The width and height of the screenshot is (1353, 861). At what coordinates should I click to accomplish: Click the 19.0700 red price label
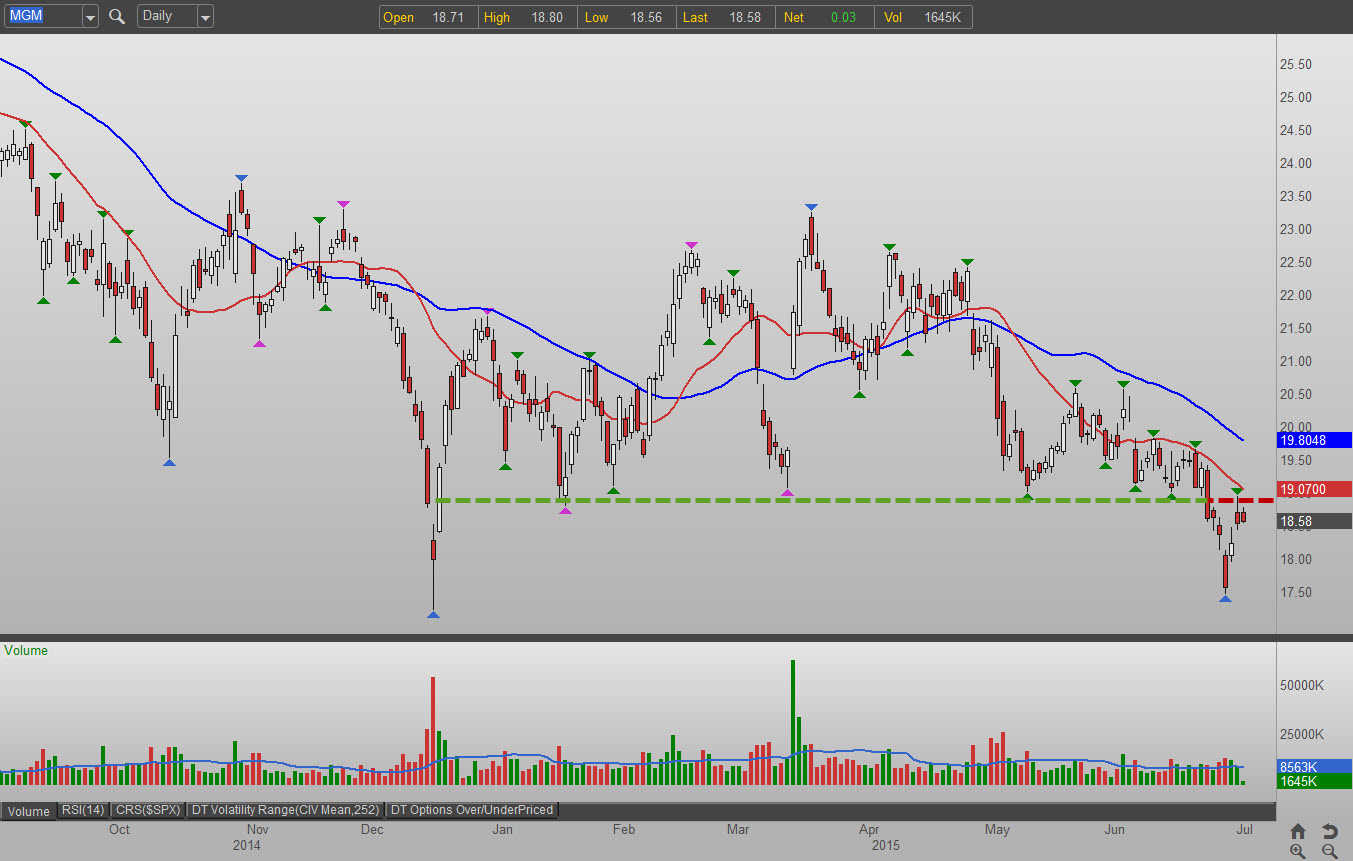tap(1314, 489)
